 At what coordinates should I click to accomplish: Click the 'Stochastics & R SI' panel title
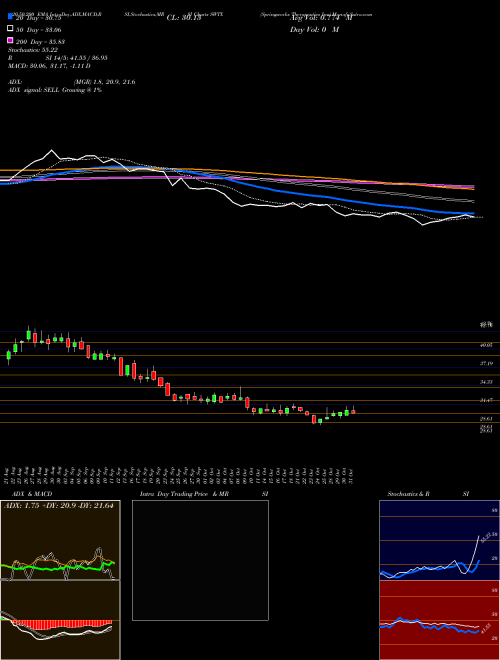428,494
